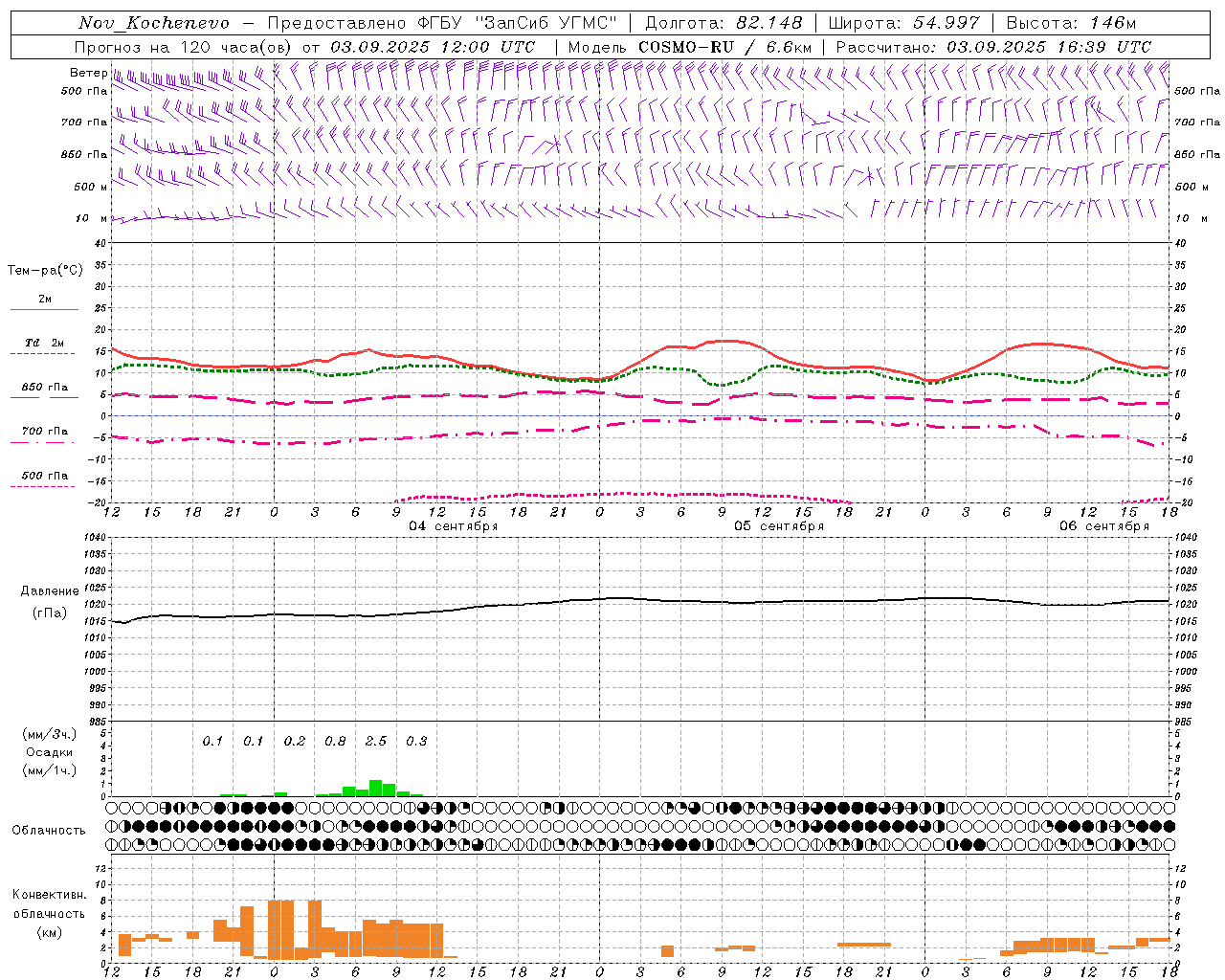Screen dimensions: 1225x980
Task: Click the 'Осадки' precipitation panel label
Action: pyautogui.click(x=49, y=752)
